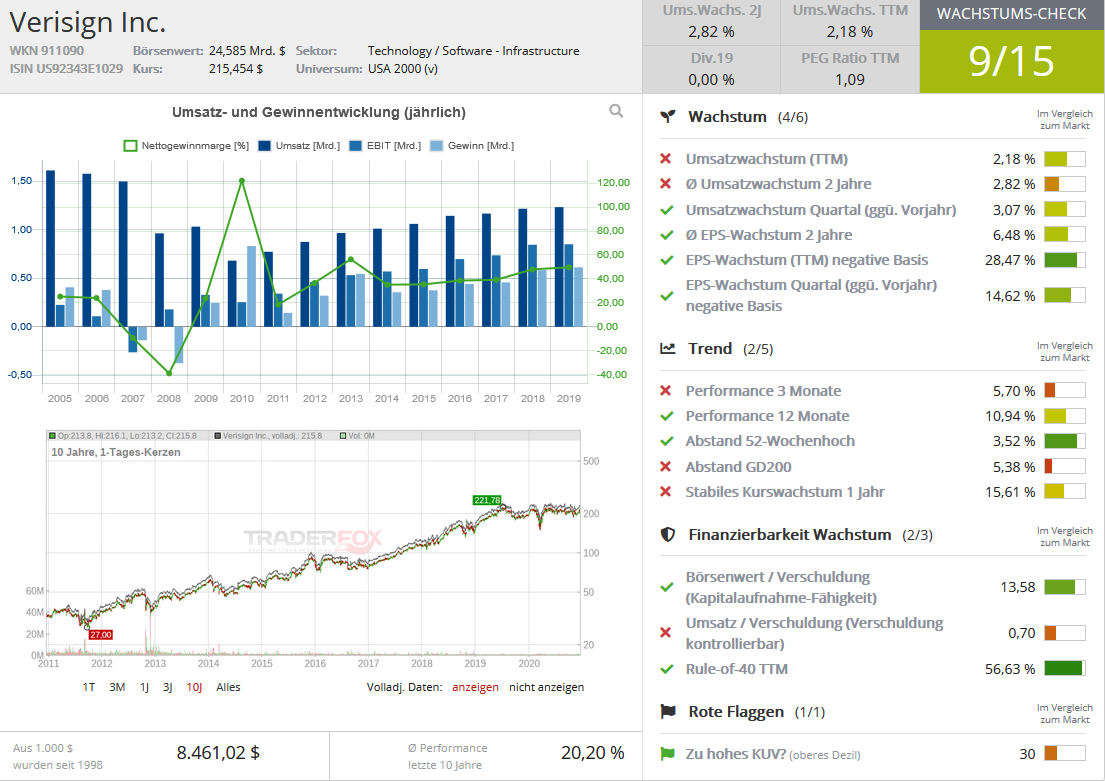Click the Ums.Wachs. 2J 2,82 % tile
The width and height of the screenshot is (1105, 781).
pos(712,22)
